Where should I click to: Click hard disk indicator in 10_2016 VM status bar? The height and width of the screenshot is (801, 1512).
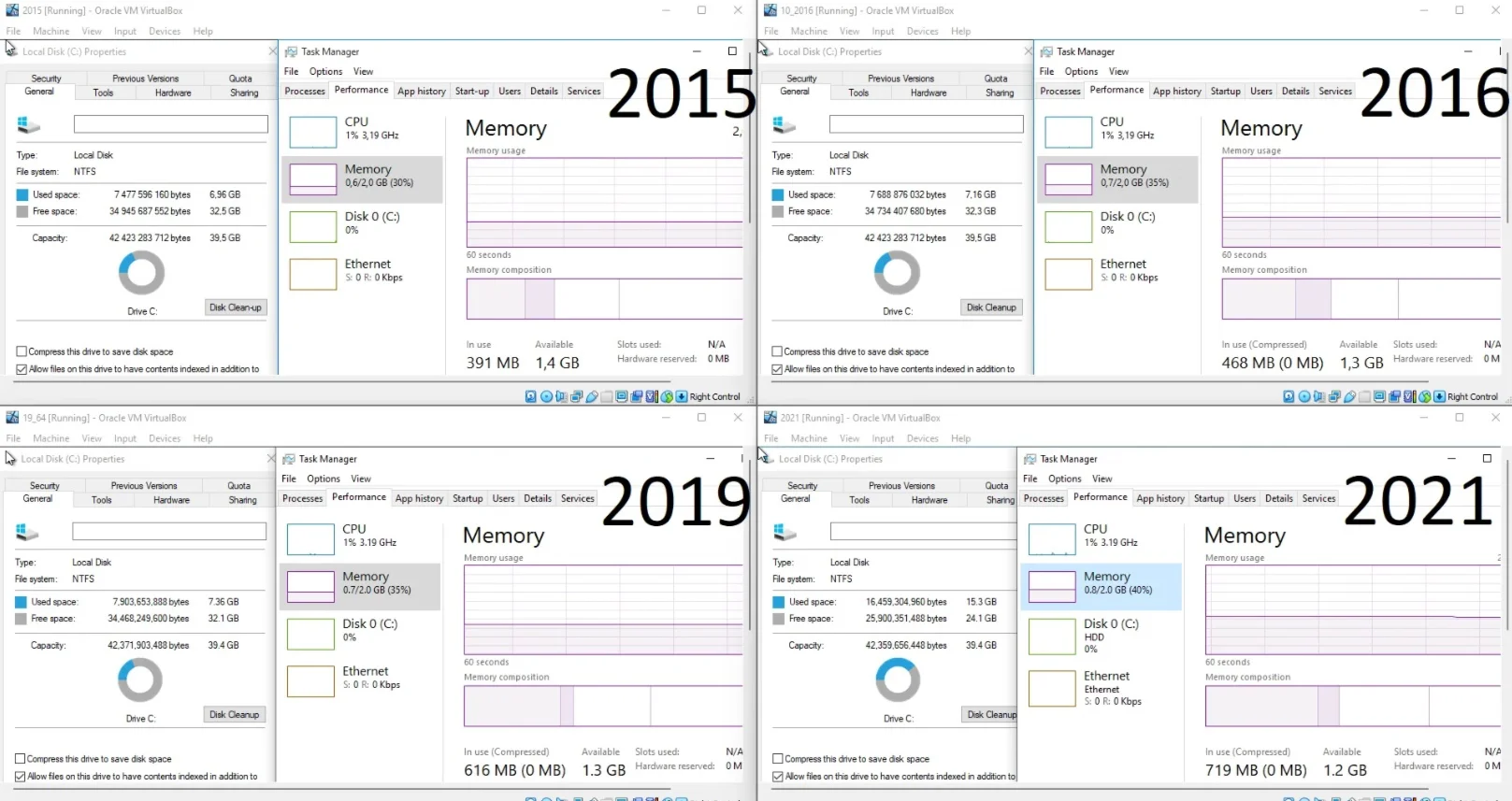coord(1289,396)
